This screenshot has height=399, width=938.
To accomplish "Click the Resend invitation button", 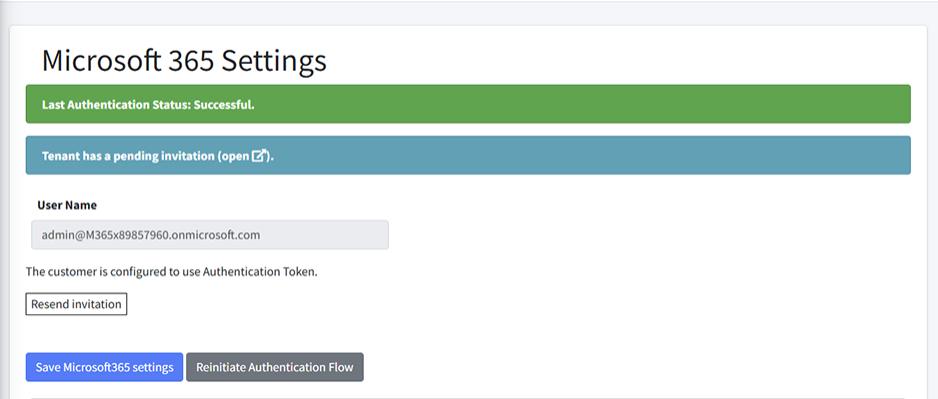I will tap(76, 304).
